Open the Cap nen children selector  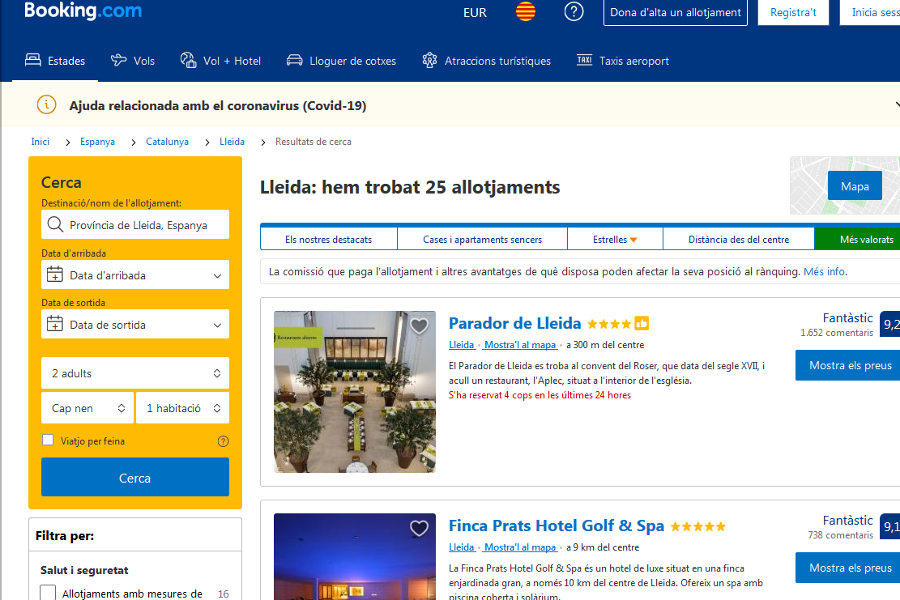(87, 408)
